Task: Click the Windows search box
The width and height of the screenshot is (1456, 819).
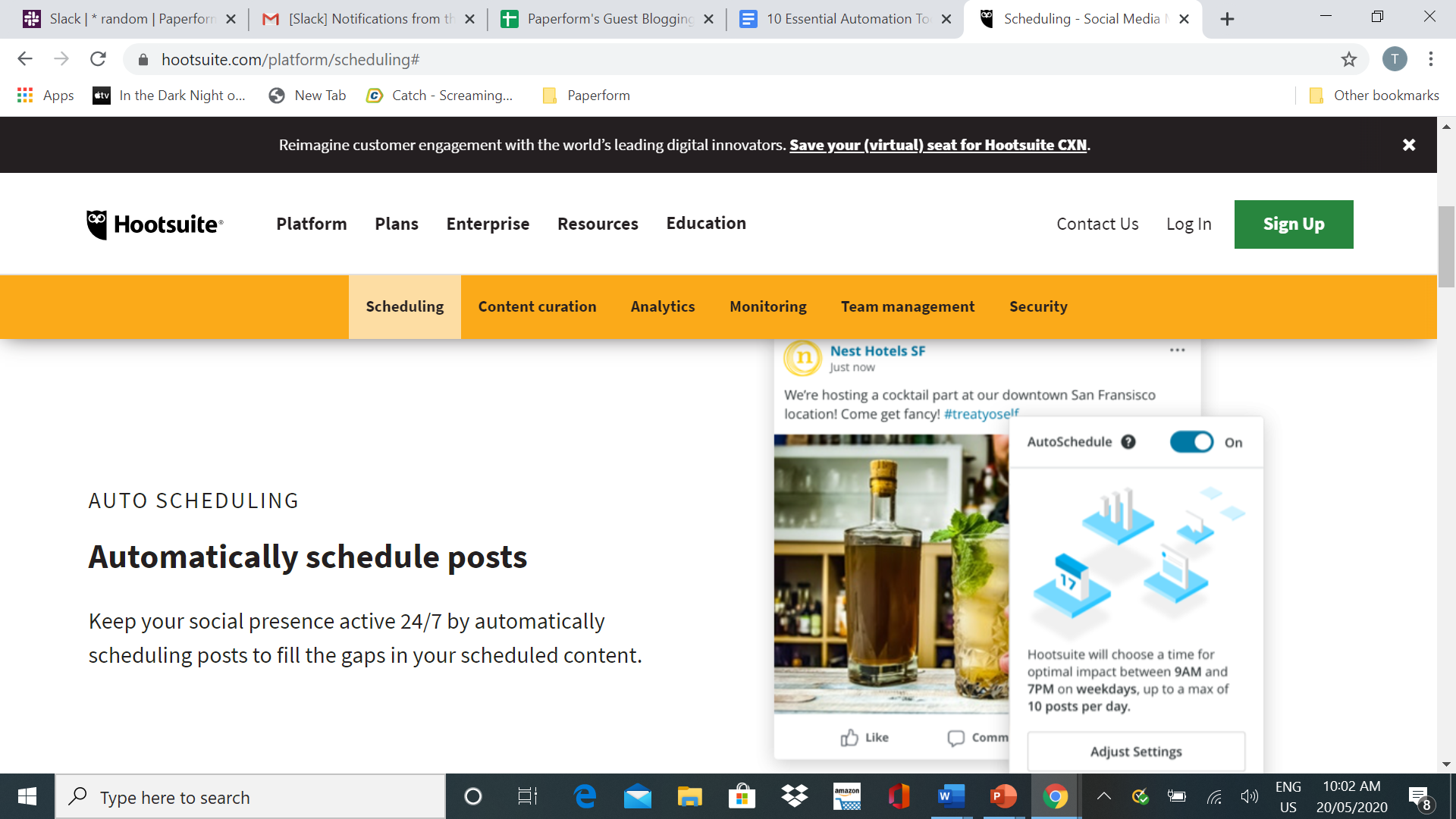Action: [x=250, y=797]
